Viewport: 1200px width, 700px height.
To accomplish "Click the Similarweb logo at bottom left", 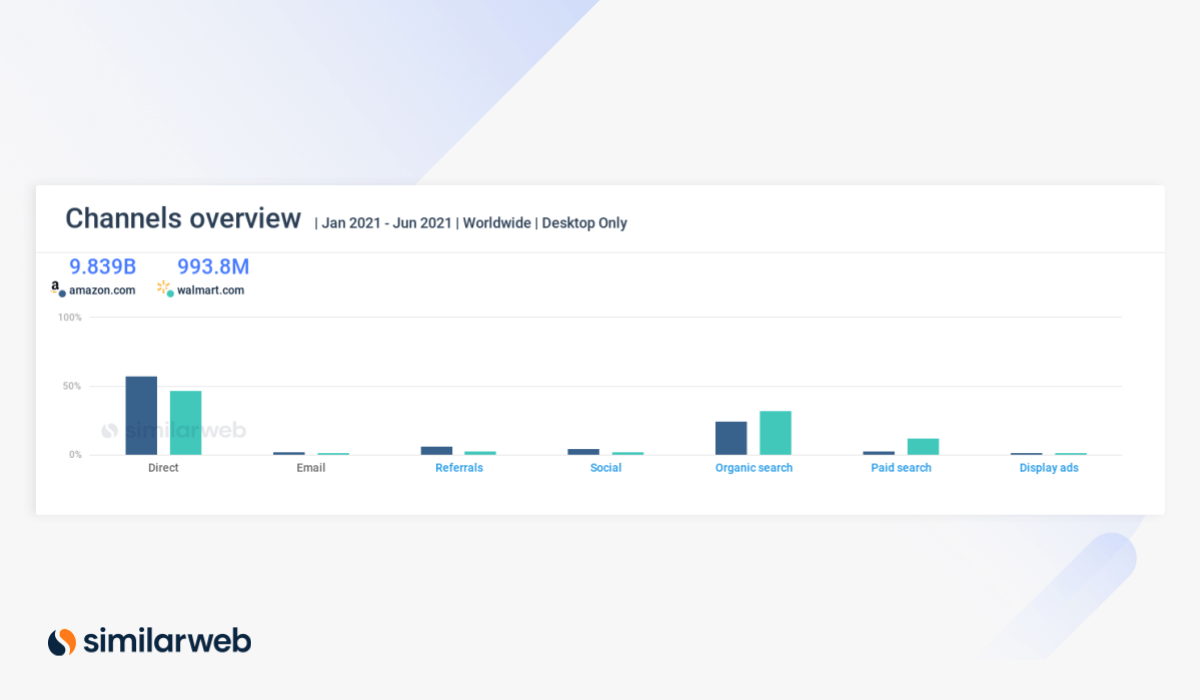I will point(149,641).
